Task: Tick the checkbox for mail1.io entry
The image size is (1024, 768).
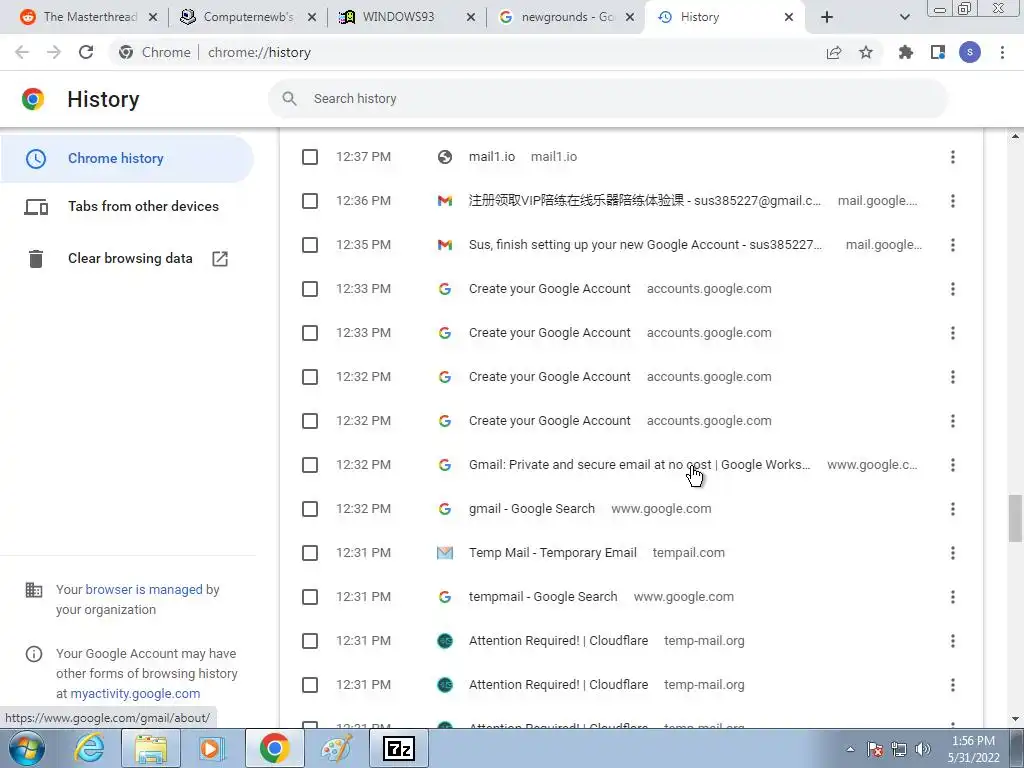Action: click(310, 157)
